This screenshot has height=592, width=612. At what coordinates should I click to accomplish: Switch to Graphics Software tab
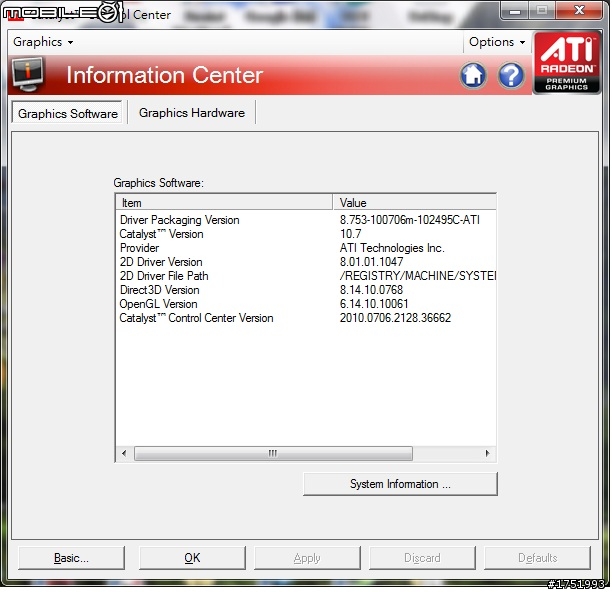click(x=67, y=113)
